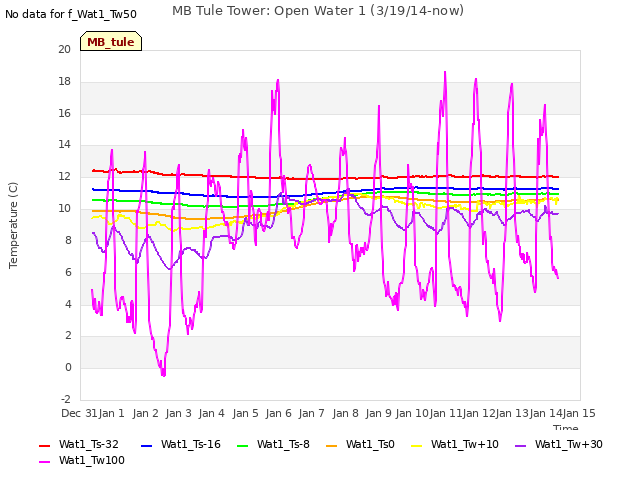Click the 'No data for f_Wat1_Tw50' message
This screenshot has width=640, height=480.
[x=71, y=14]
